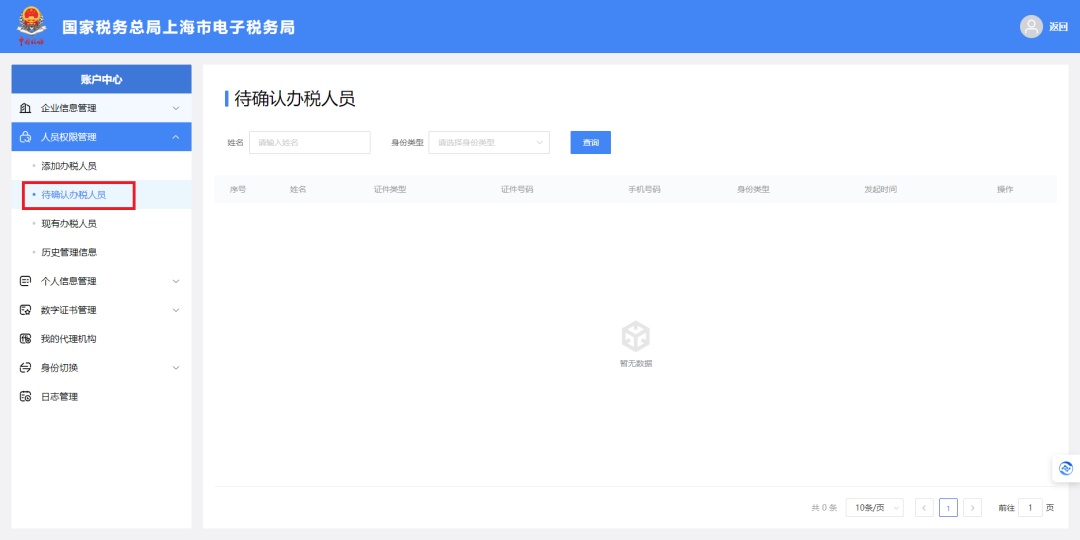Expand 数字证书管理 chevron
Image resolution: width=1080 pixels, height=540 pixels.
point(176,310)
